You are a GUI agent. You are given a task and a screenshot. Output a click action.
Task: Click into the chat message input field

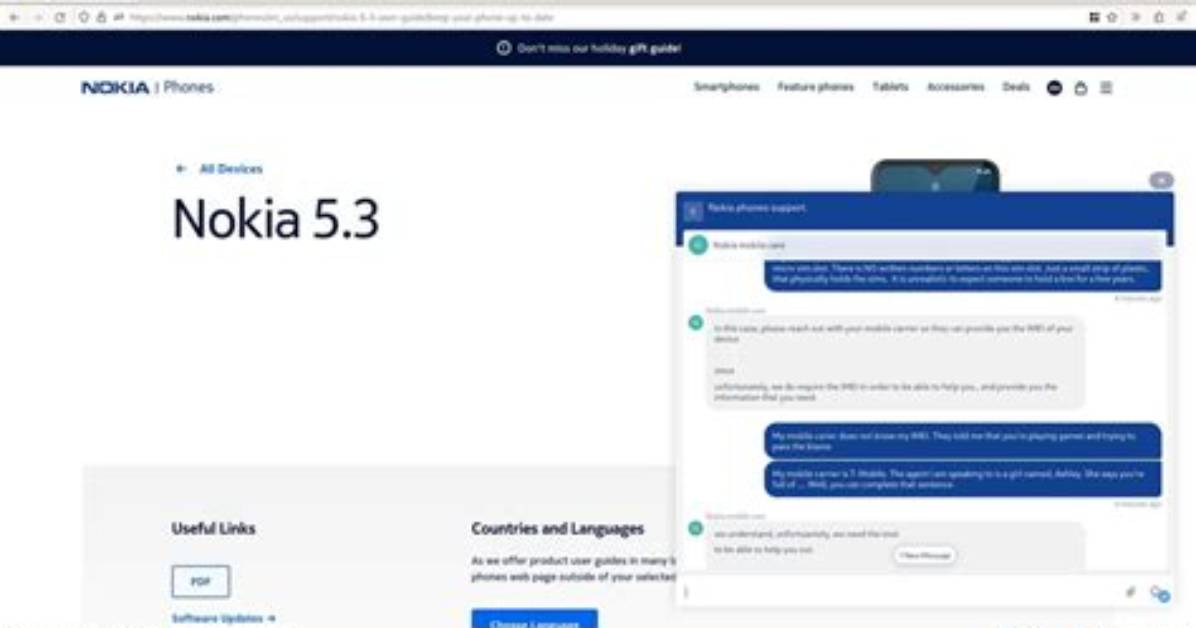[900, 591]
